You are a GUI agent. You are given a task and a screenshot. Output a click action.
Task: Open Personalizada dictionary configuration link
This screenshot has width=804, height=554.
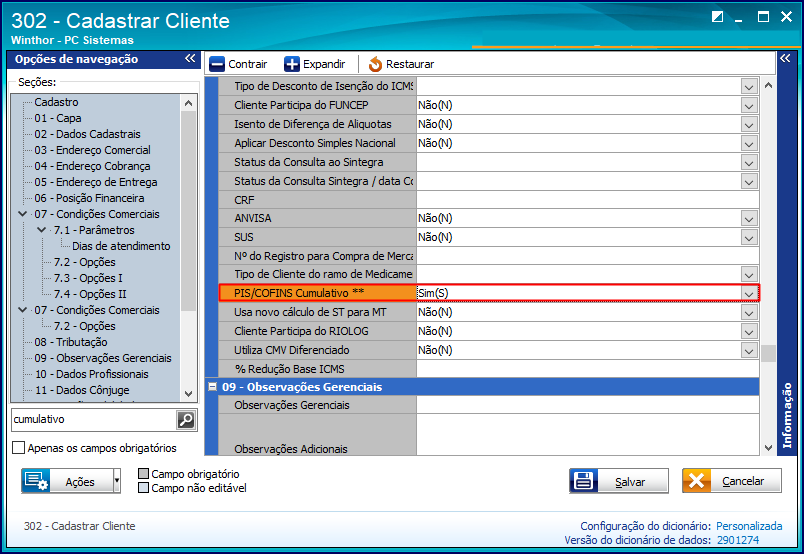pyautogui.click(x=749, y=526)
